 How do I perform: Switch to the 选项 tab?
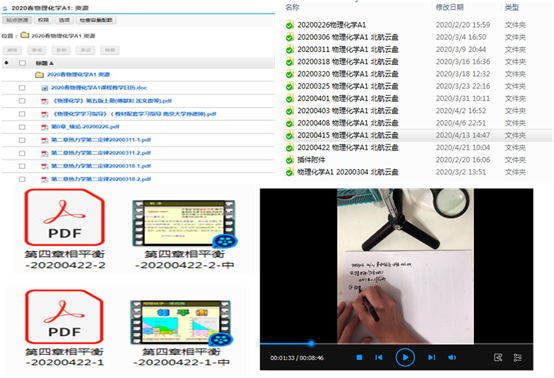tap(64, 20)
